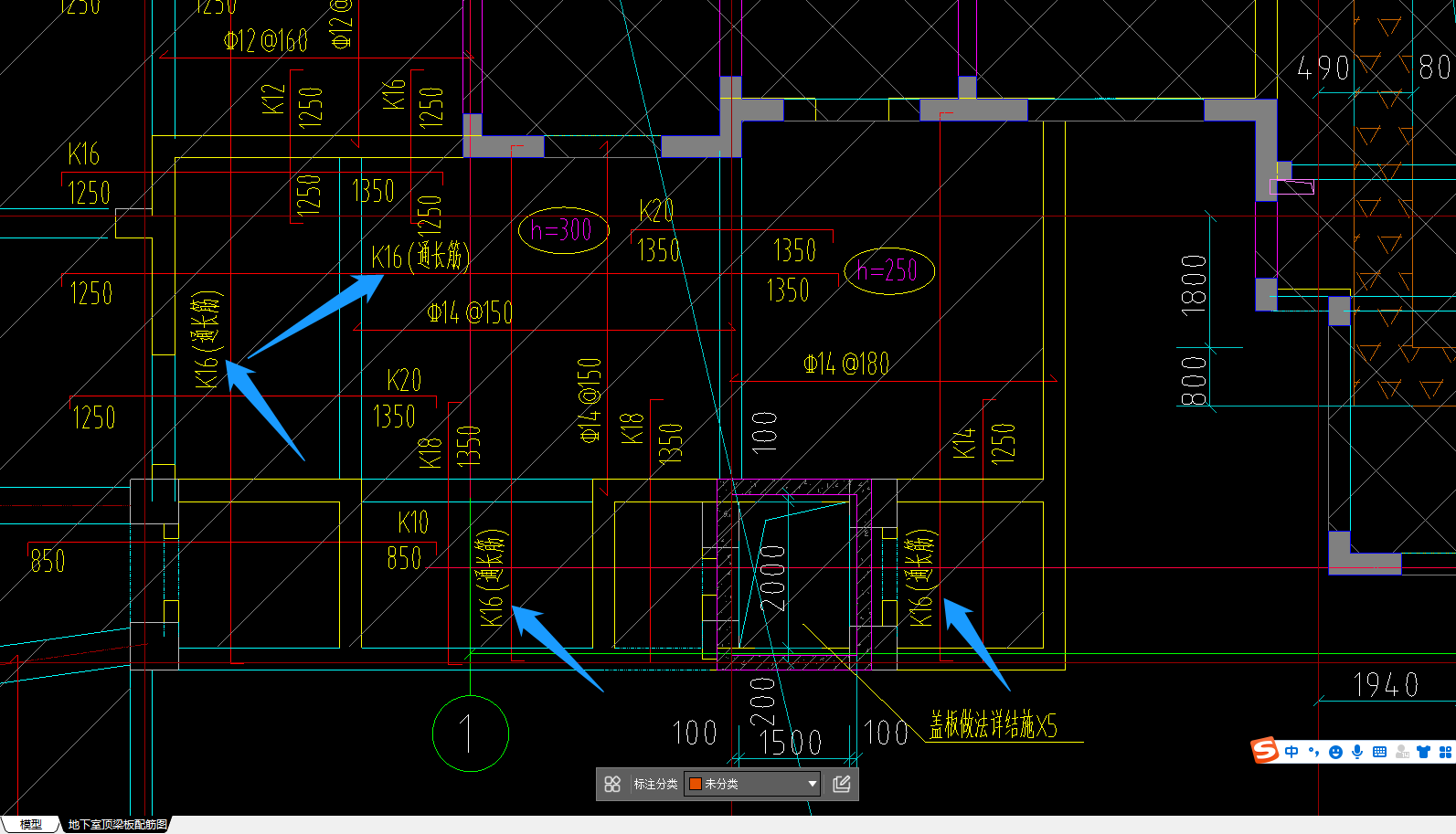Select the K12 rebar label
The image size is (1456, 834).
pos(273,99)
